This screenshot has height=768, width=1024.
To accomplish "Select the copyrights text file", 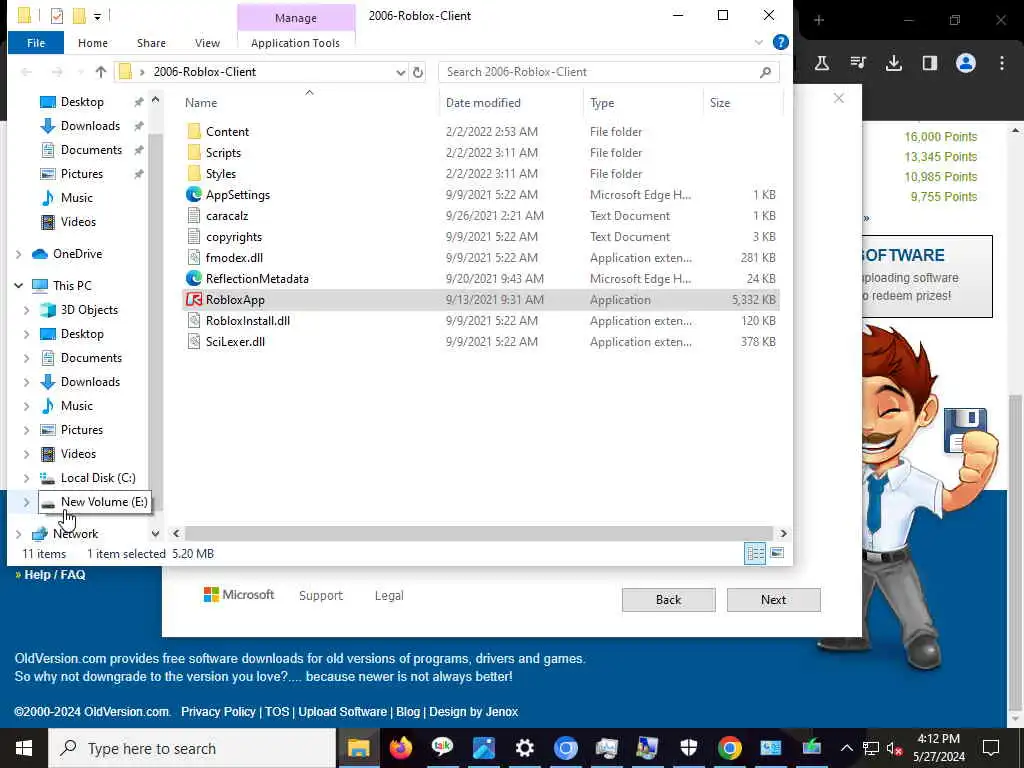I will point(234,237).
